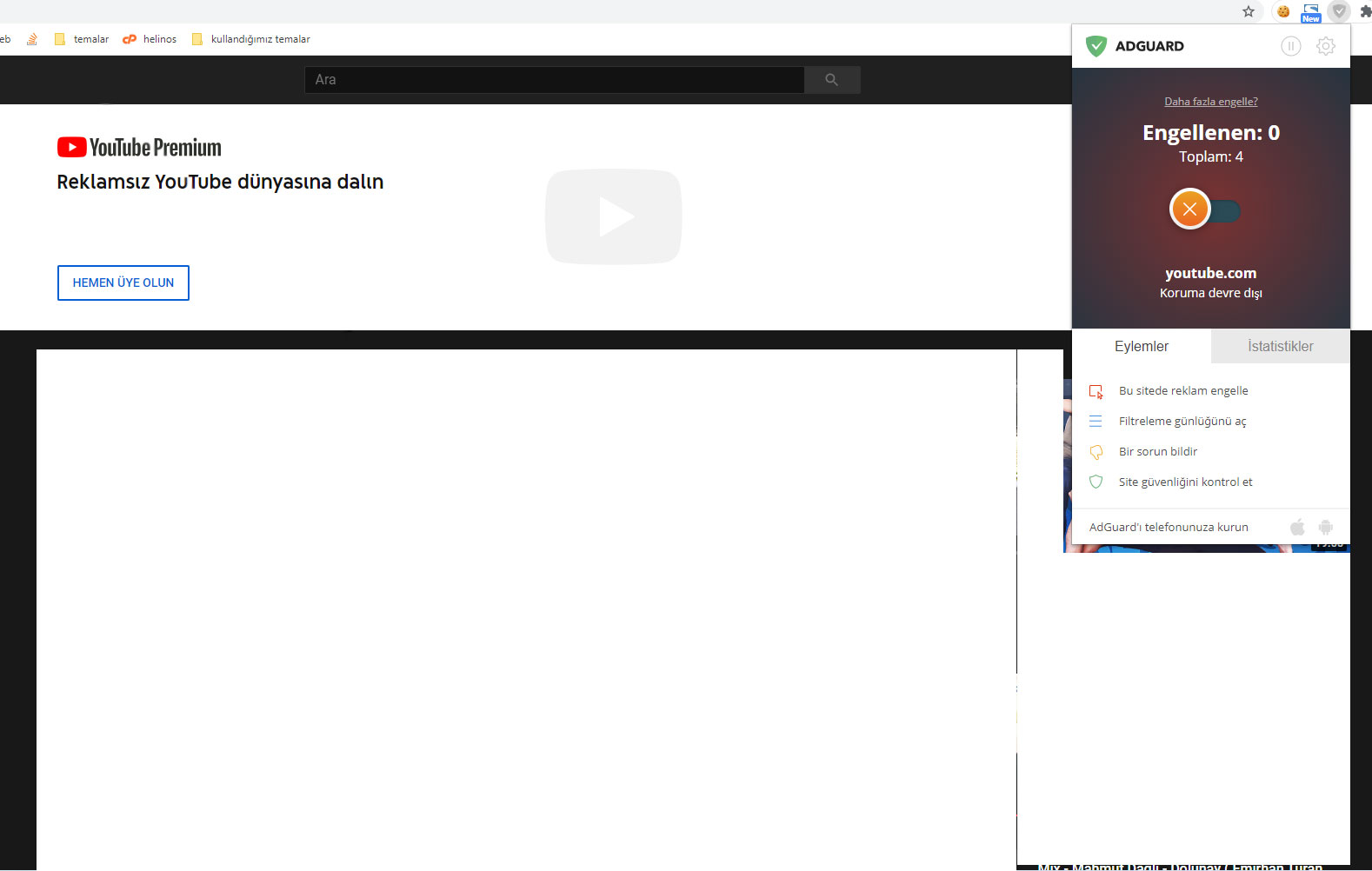The height and width of the screenshot is (871, 1372).
Task: Click 'AdGuard'ı telefonunuza kurun' text
Action: click(x=1169, y=527)
